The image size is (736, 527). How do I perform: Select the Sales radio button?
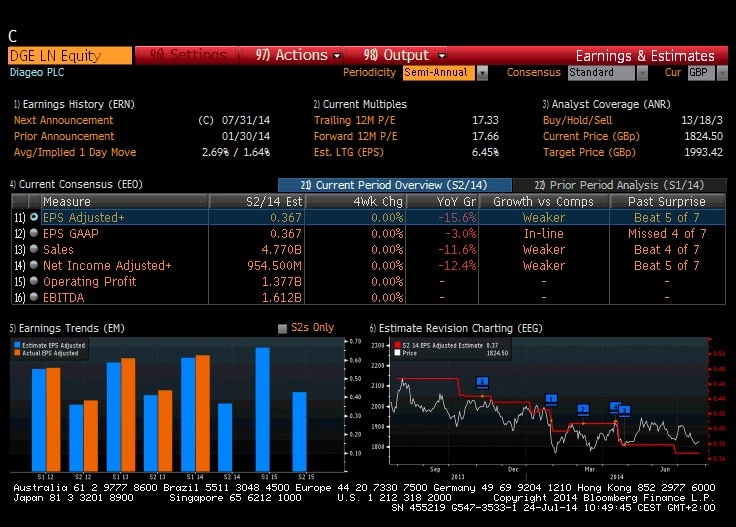34,249
